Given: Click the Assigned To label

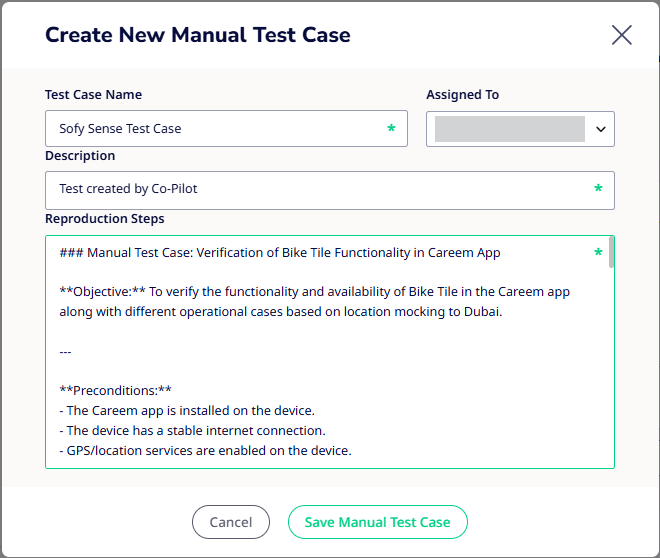Looking at the screenshot, I should (463, 95).
